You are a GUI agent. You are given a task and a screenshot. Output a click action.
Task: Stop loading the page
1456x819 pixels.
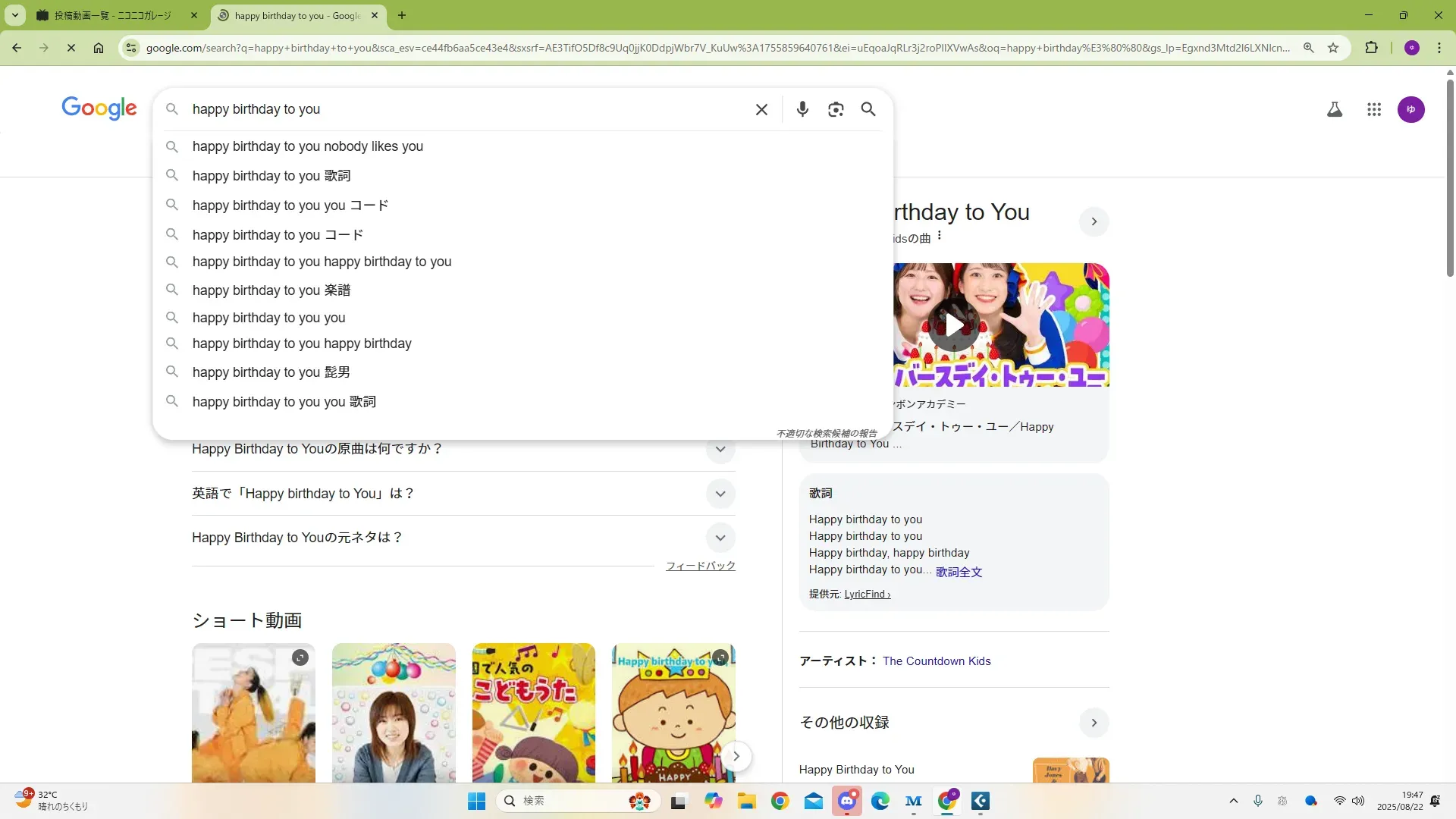(x=71, y=48)
